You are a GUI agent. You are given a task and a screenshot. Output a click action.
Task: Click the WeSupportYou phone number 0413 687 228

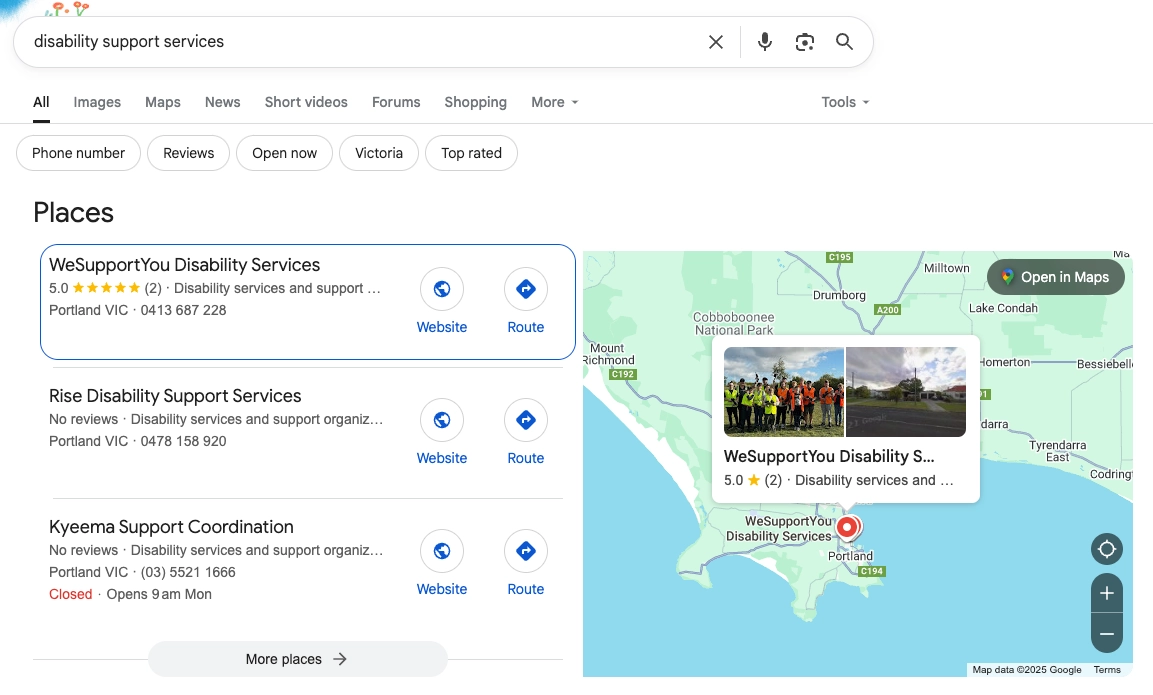tap(183, 310)
